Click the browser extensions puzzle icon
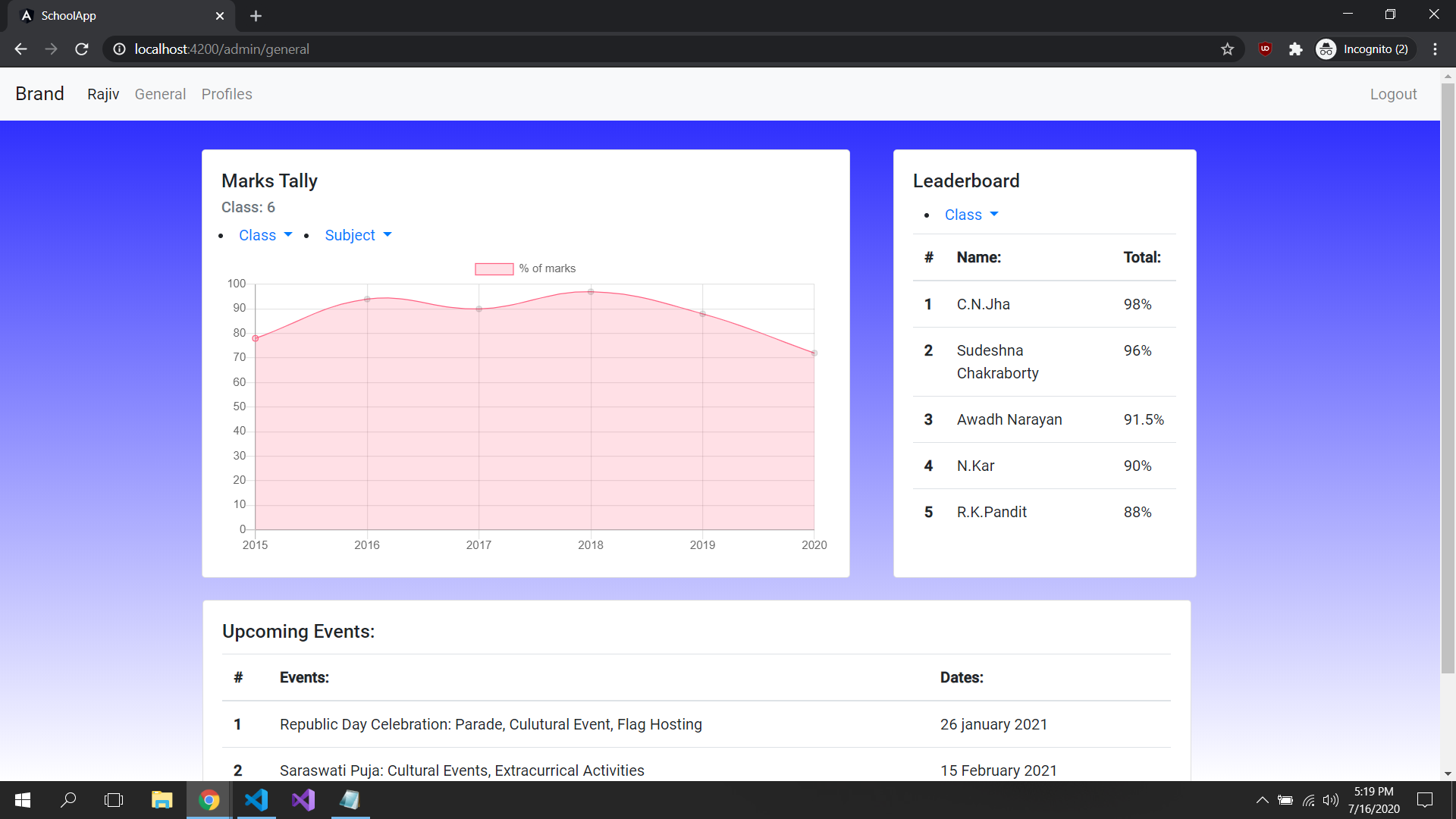 tap(1295, 49)
